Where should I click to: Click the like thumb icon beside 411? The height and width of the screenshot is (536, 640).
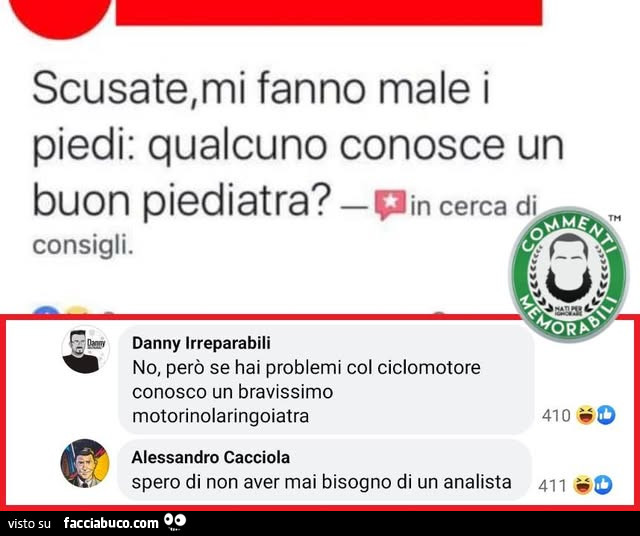point(603,485)
